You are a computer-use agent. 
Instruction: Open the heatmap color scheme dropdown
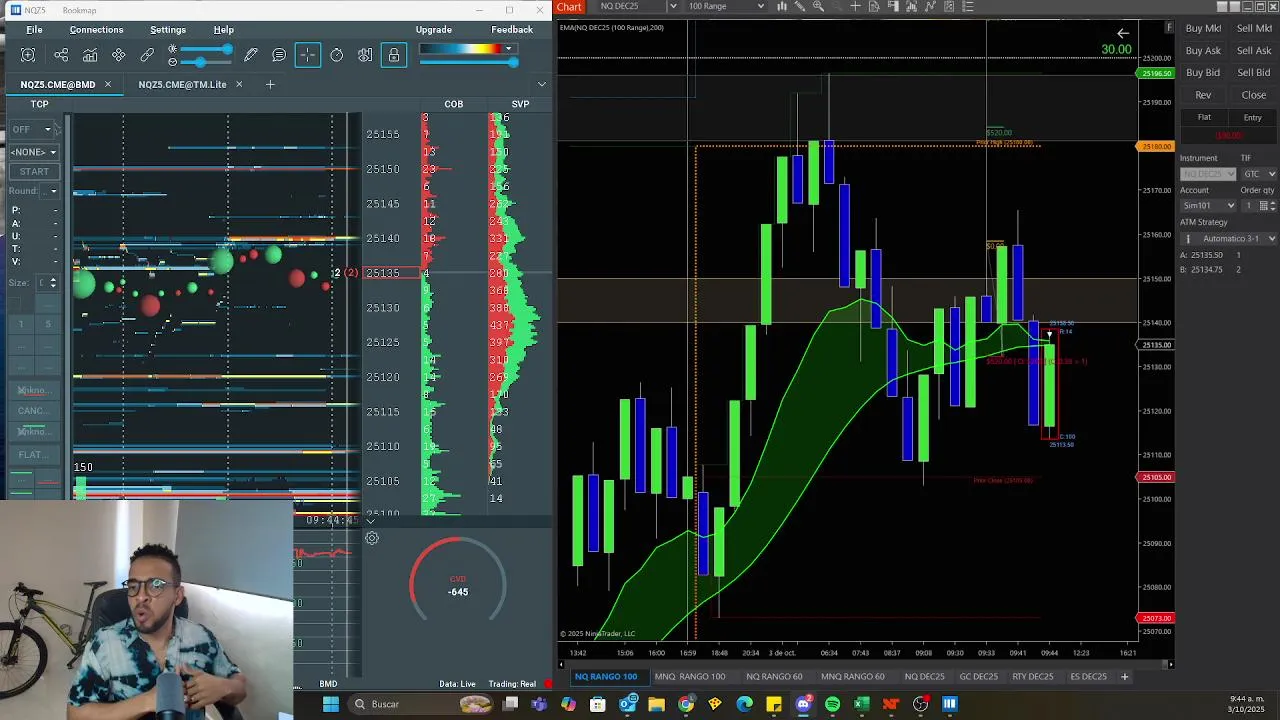508,48
